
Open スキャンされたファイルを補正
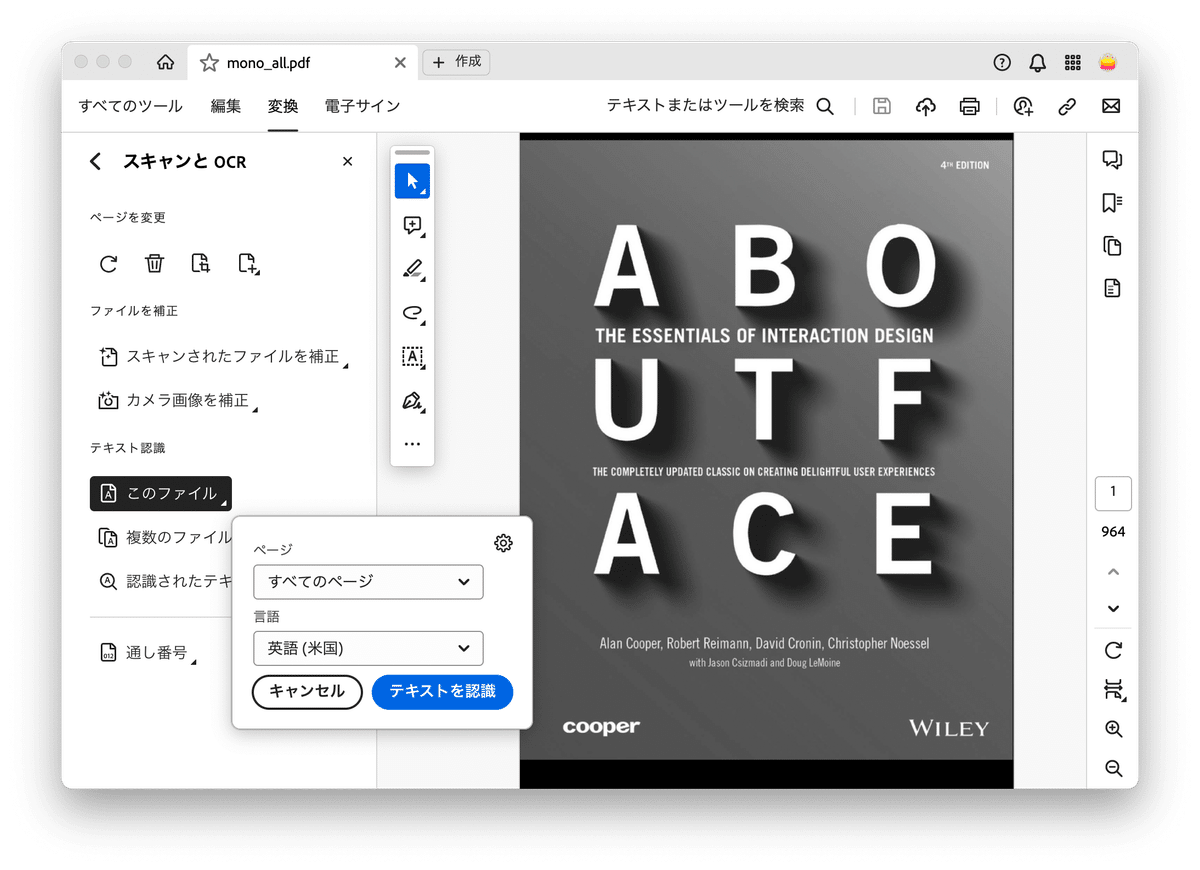(222, 357)
